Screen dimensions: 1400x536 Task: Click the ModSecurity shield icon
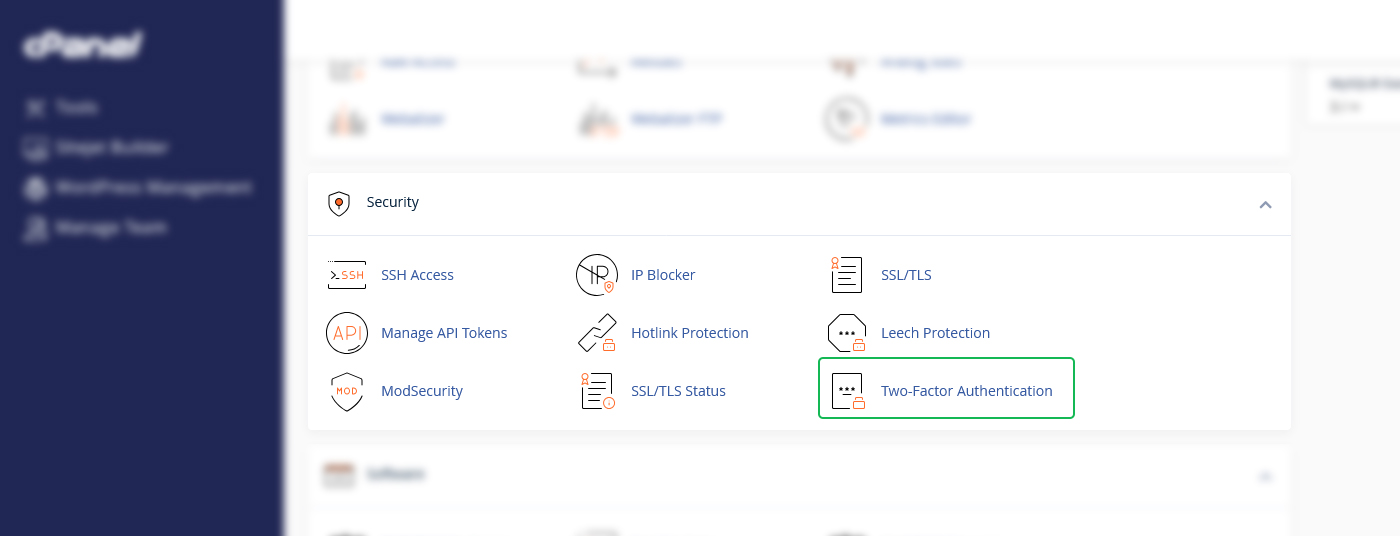[x=347, y=391]
